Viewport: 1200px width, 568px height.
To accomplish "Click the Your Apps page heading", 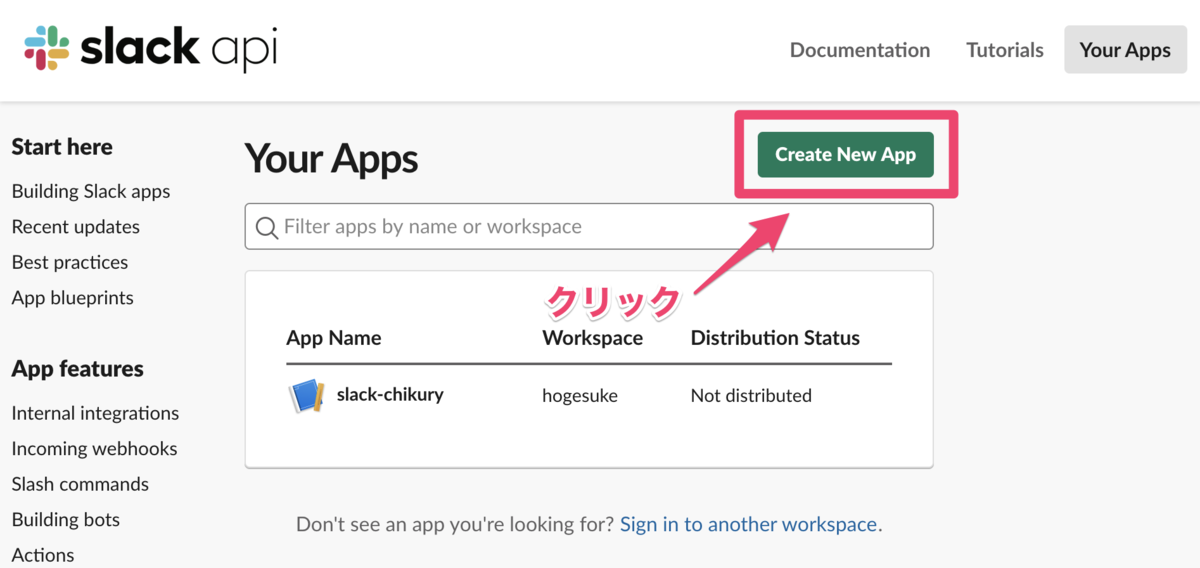I will tap(331, 159).
